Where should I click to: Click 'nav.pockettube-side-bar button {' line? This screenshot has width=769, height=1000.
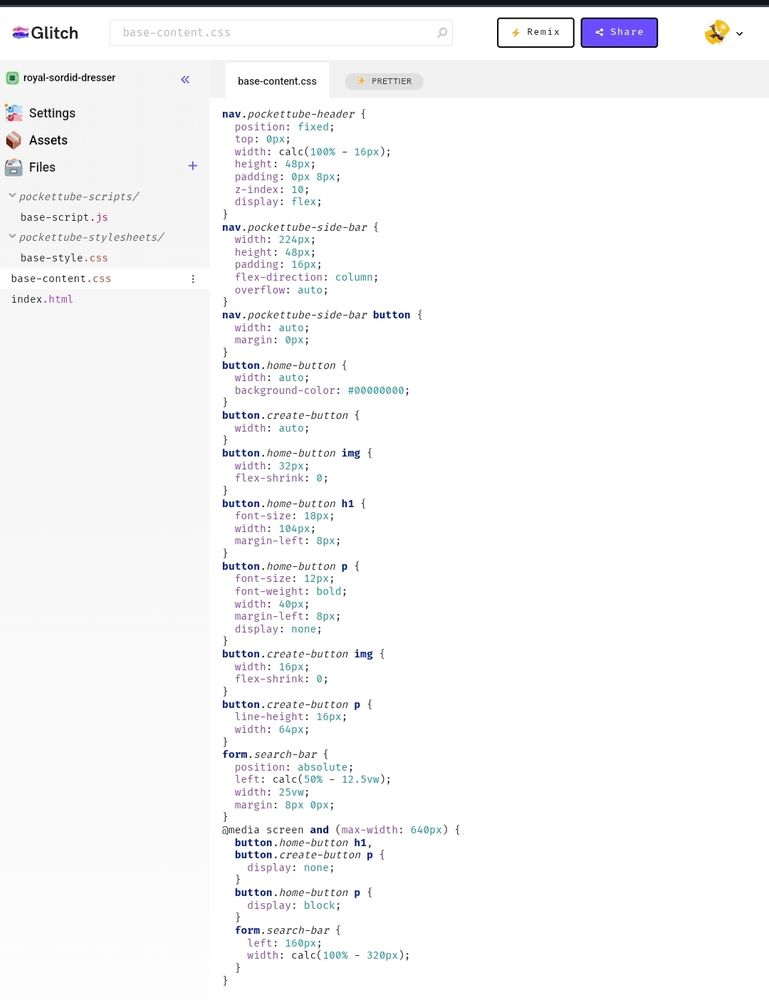click(x=322, y=315)
